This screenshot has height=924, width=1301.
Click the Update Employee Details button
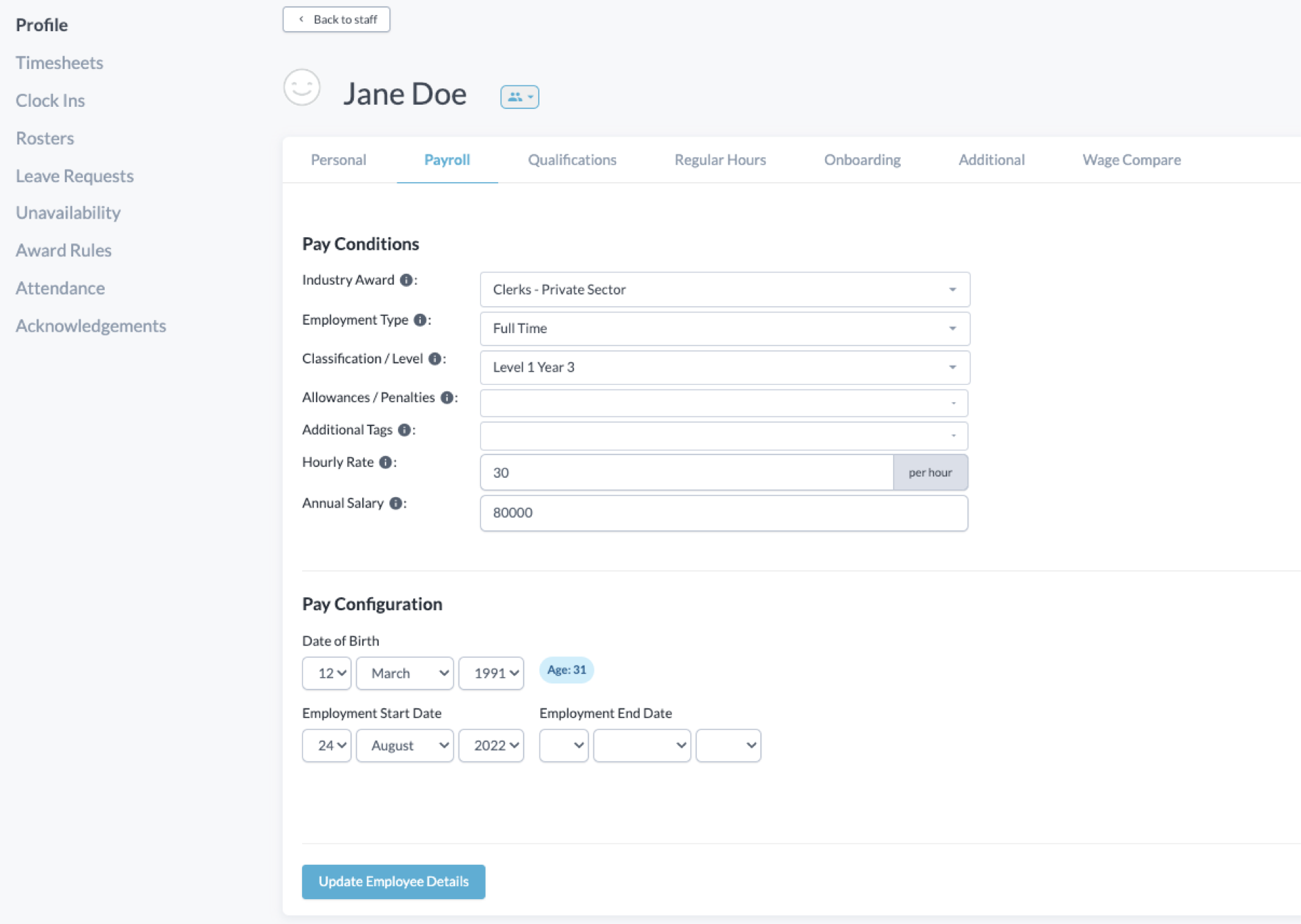[393, 882]
